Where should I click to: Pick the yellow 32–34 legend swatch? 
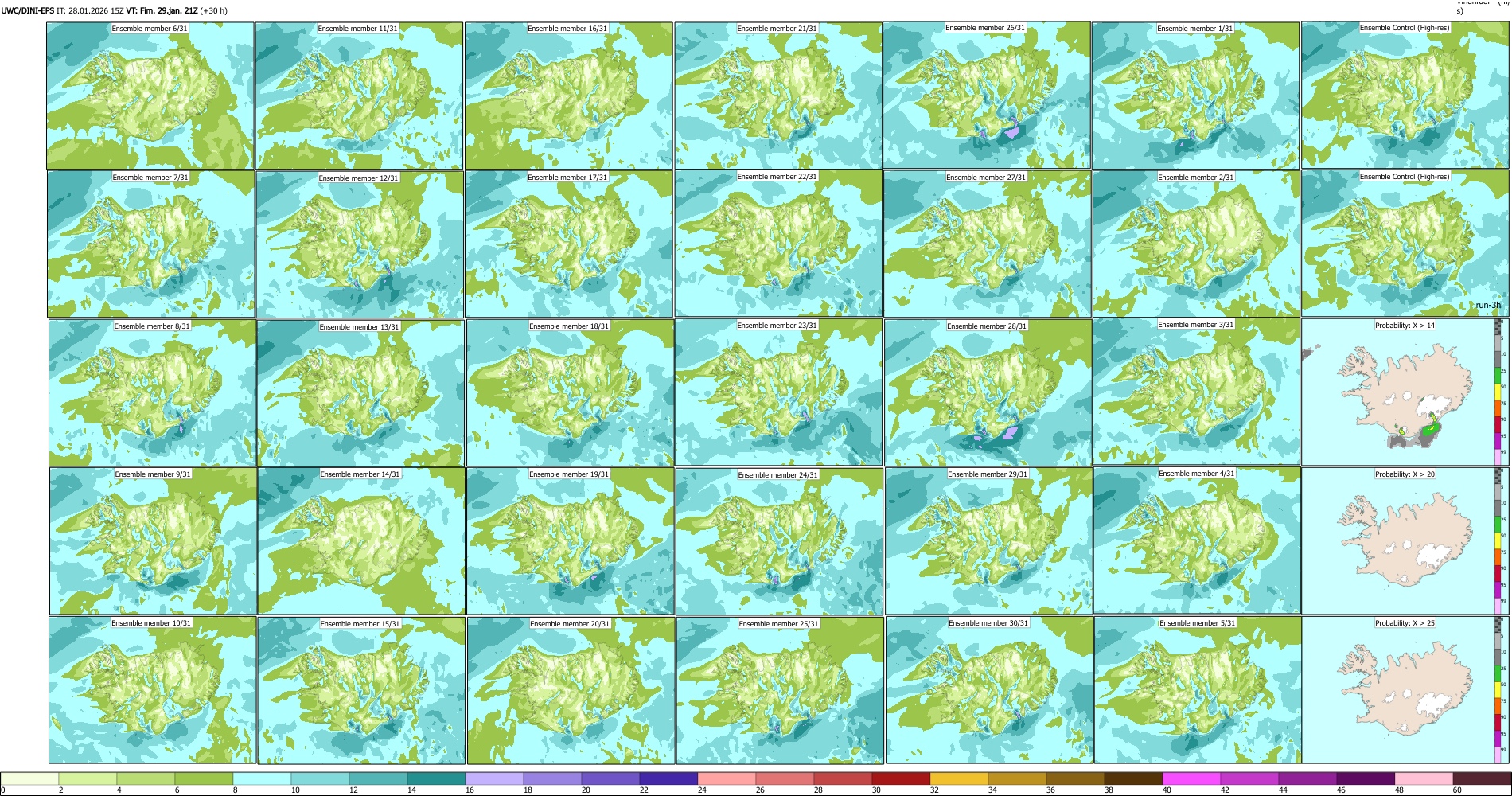coord(959,778)
